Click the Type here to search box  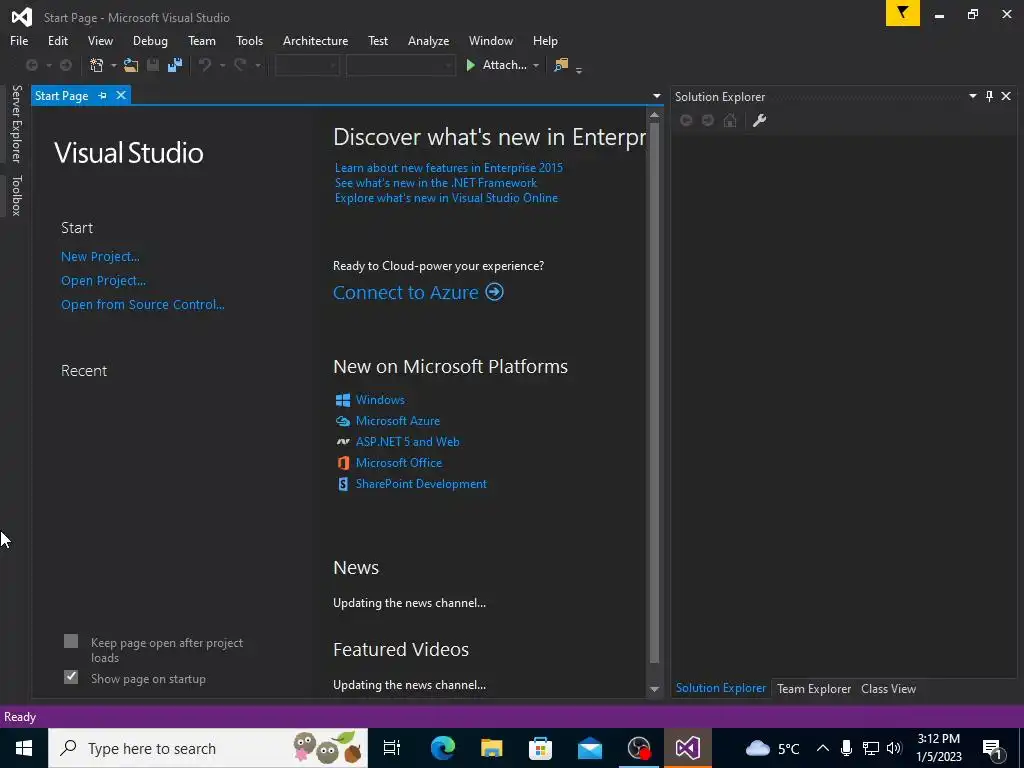coord(208,748)
